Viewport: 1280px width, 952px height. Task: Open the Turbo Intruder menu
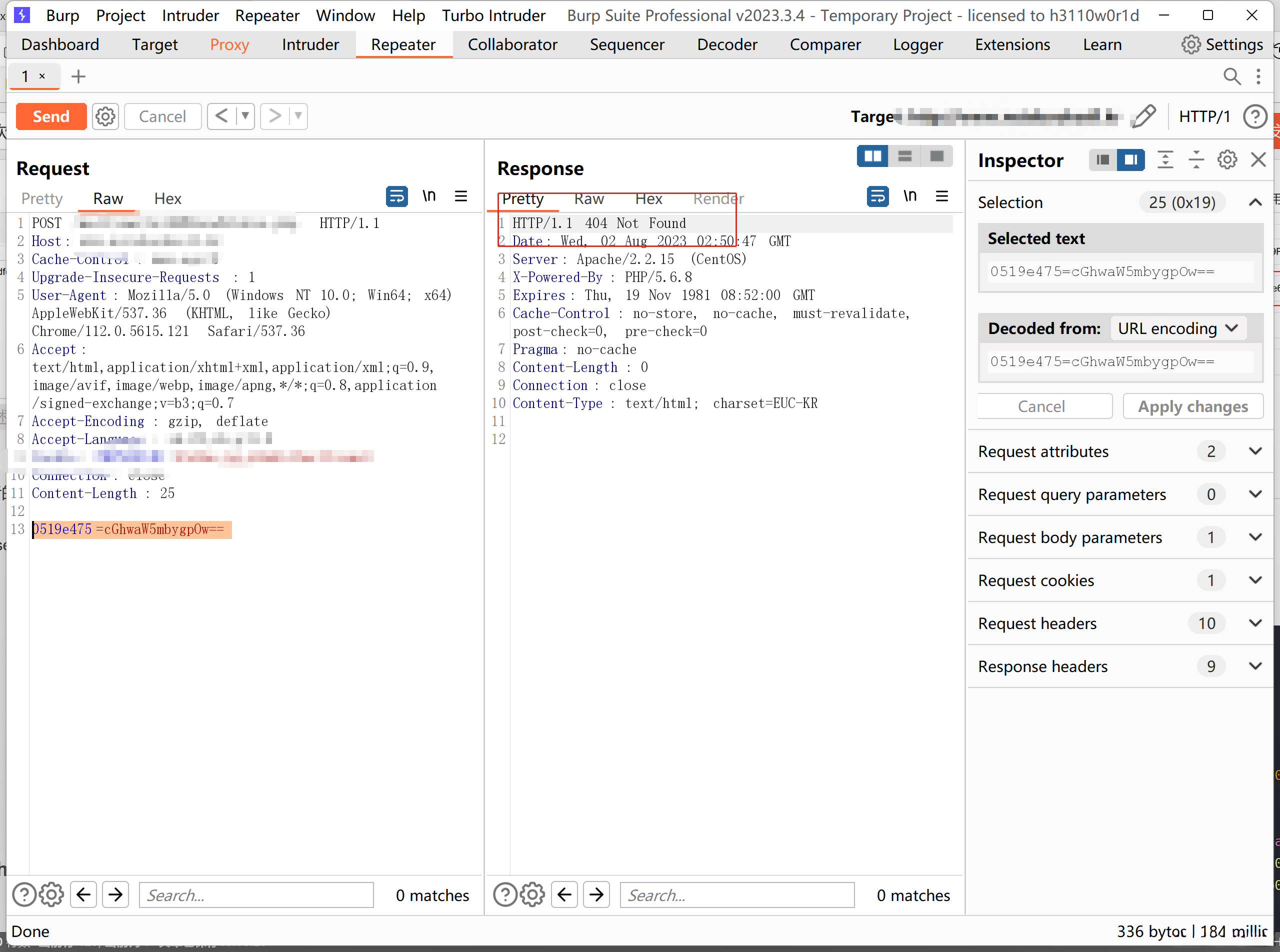tap(493, 15)
